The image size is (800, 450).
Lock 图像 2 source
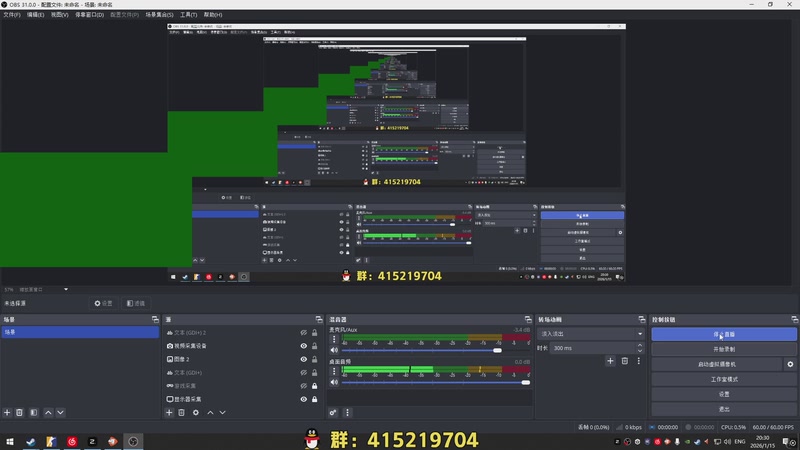coord(315,359)
